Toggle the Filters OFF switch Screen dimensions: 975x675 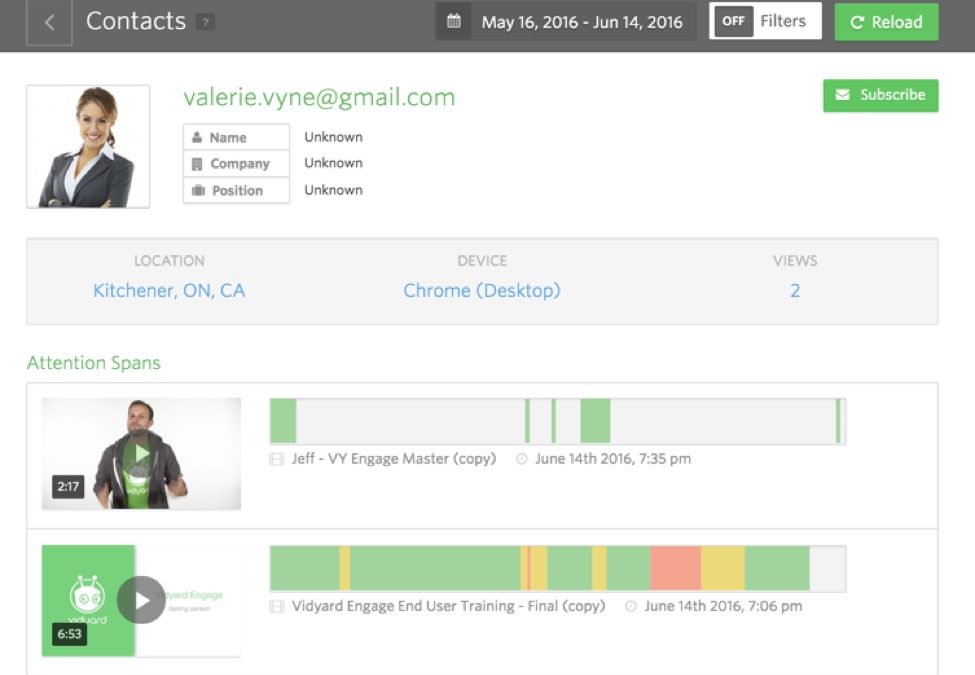(734, 21)
